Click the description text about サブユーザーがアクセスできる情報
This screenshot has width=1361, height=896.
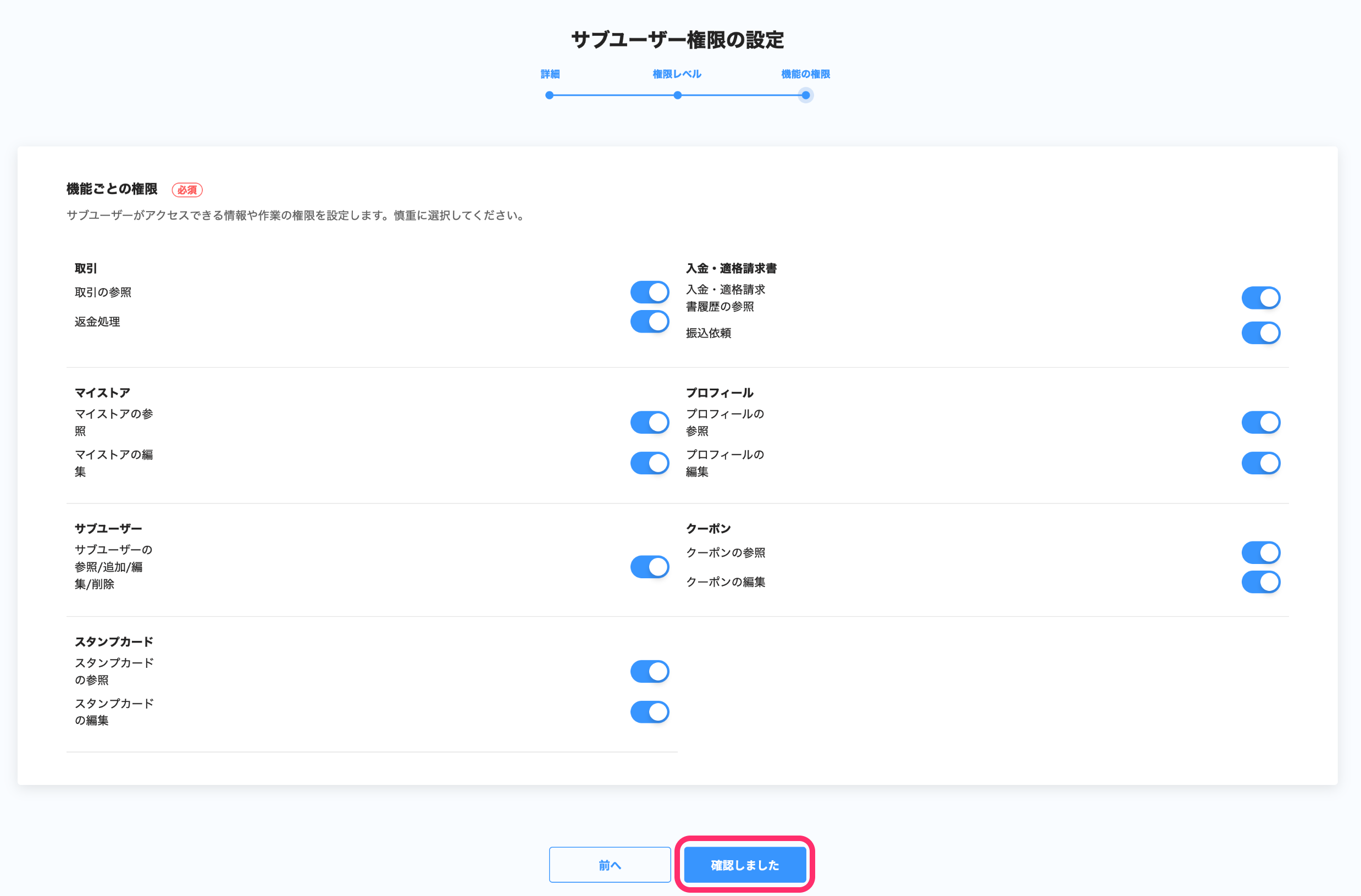[296, 215]
